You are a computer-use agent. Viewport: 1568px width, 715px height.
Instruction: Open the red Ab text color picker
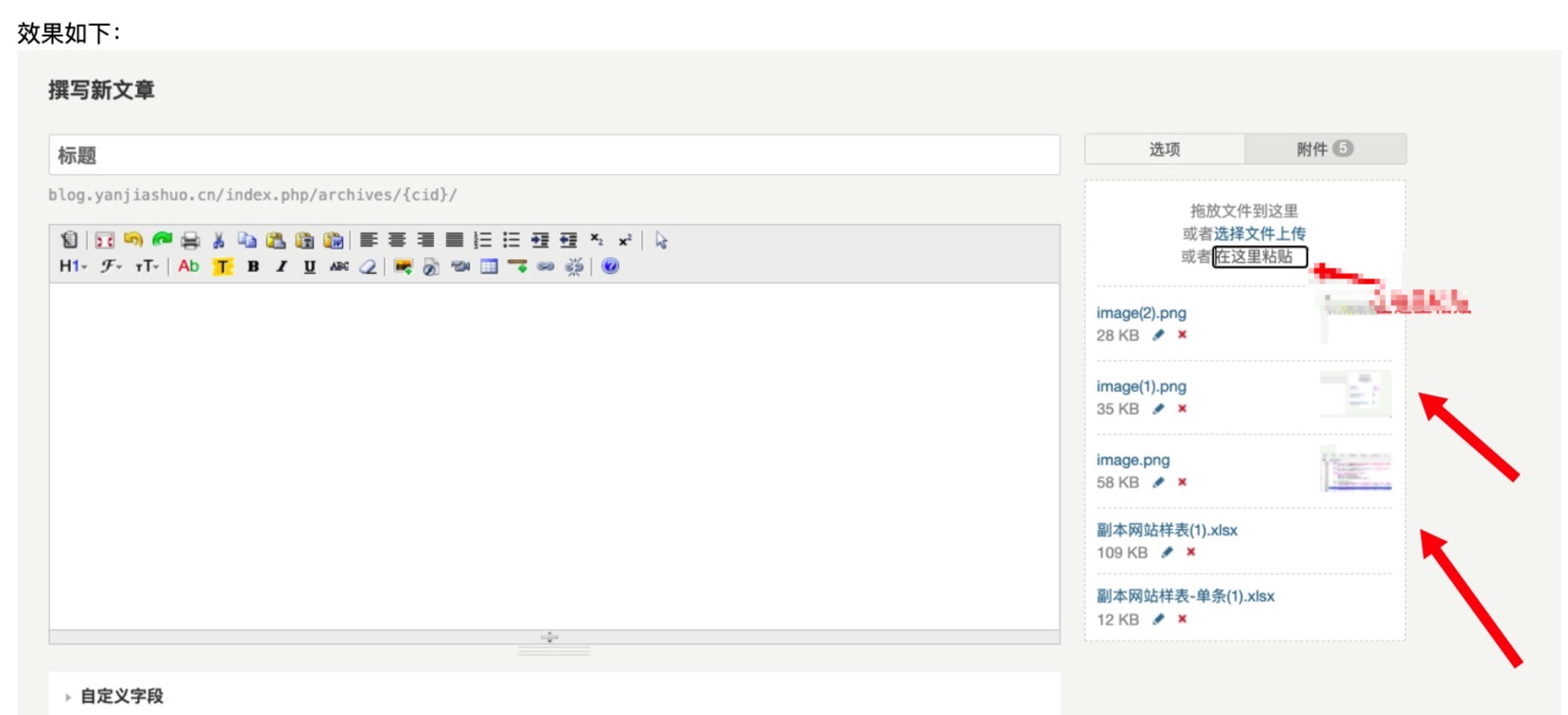coord(189,266)
